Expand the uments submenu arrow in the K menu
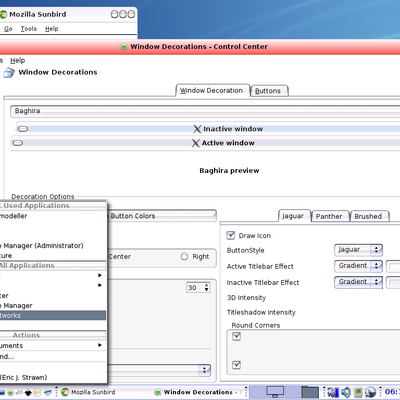400x400 pixels. 100,345
